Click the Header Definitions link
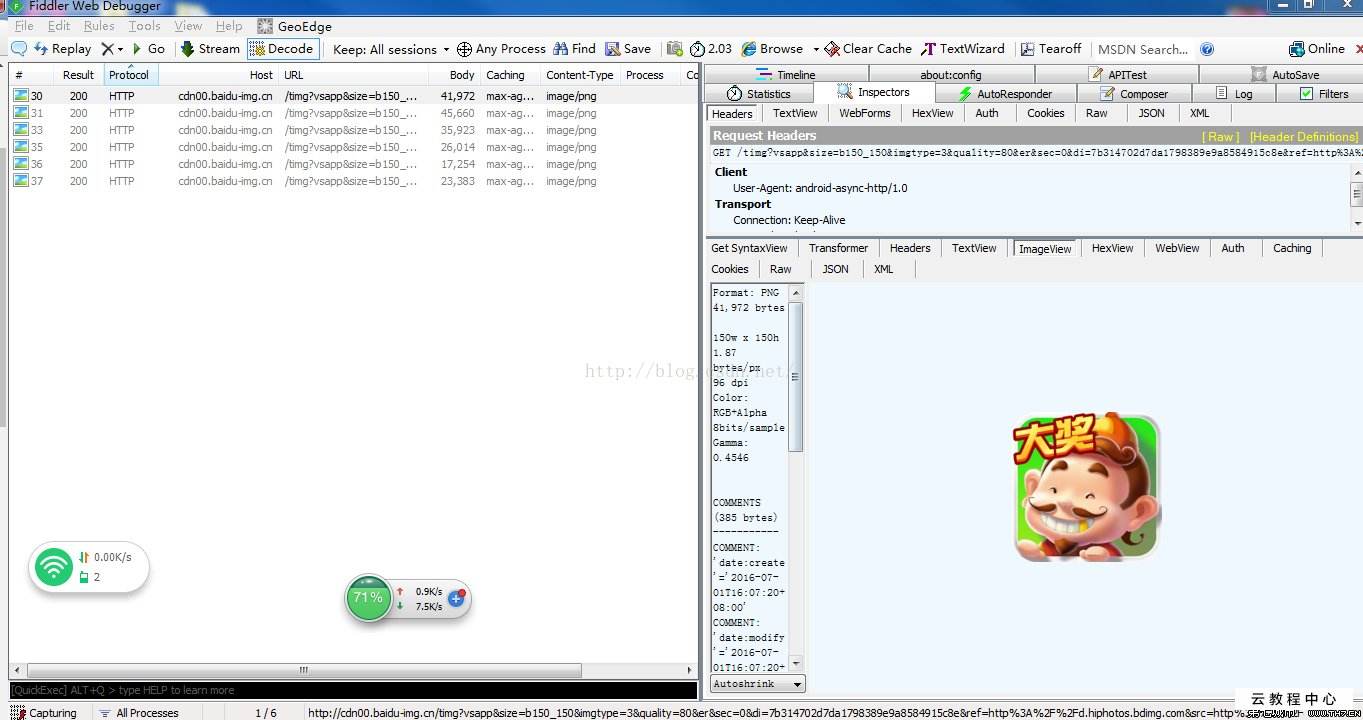 coord(1304,136)
